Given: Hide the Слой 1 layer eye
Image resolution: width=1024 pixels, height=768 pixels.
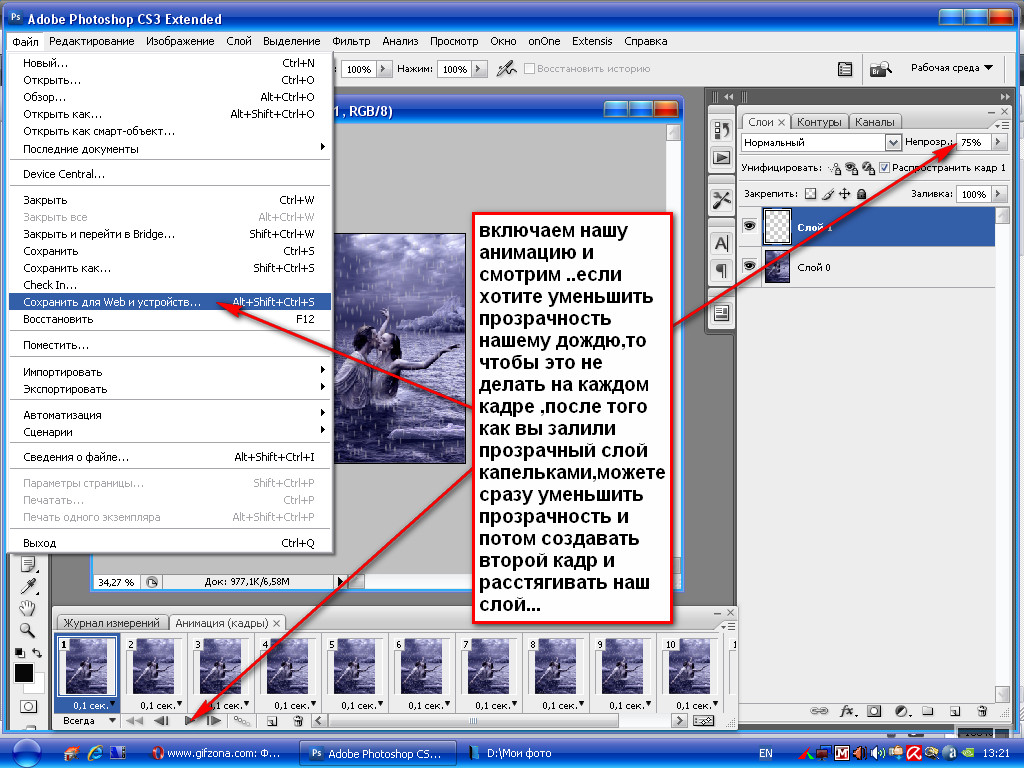Looking at the screenshot, I should pyautogui.click(x=750, y=226).
